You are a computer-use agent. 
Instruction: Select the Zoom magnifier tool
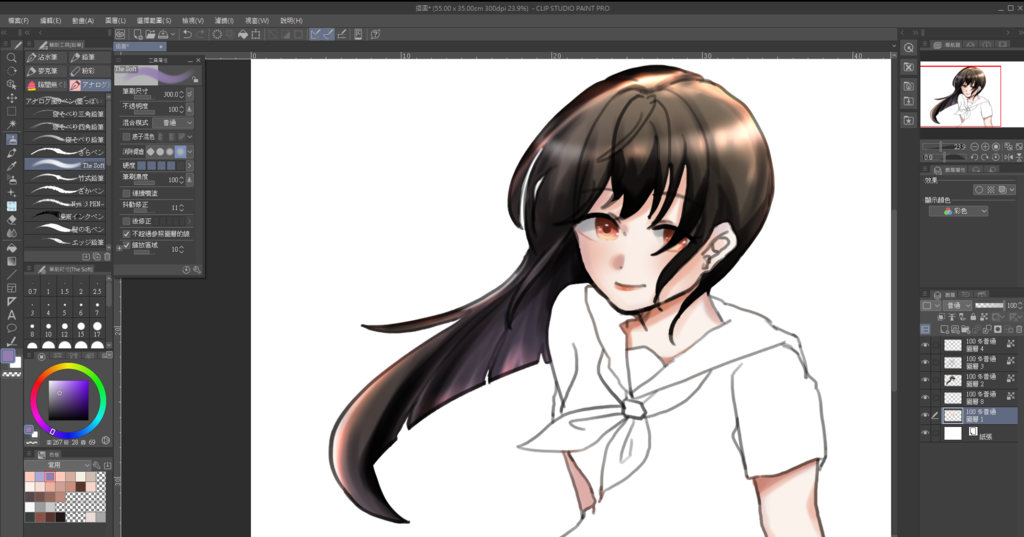coord(11,57)
